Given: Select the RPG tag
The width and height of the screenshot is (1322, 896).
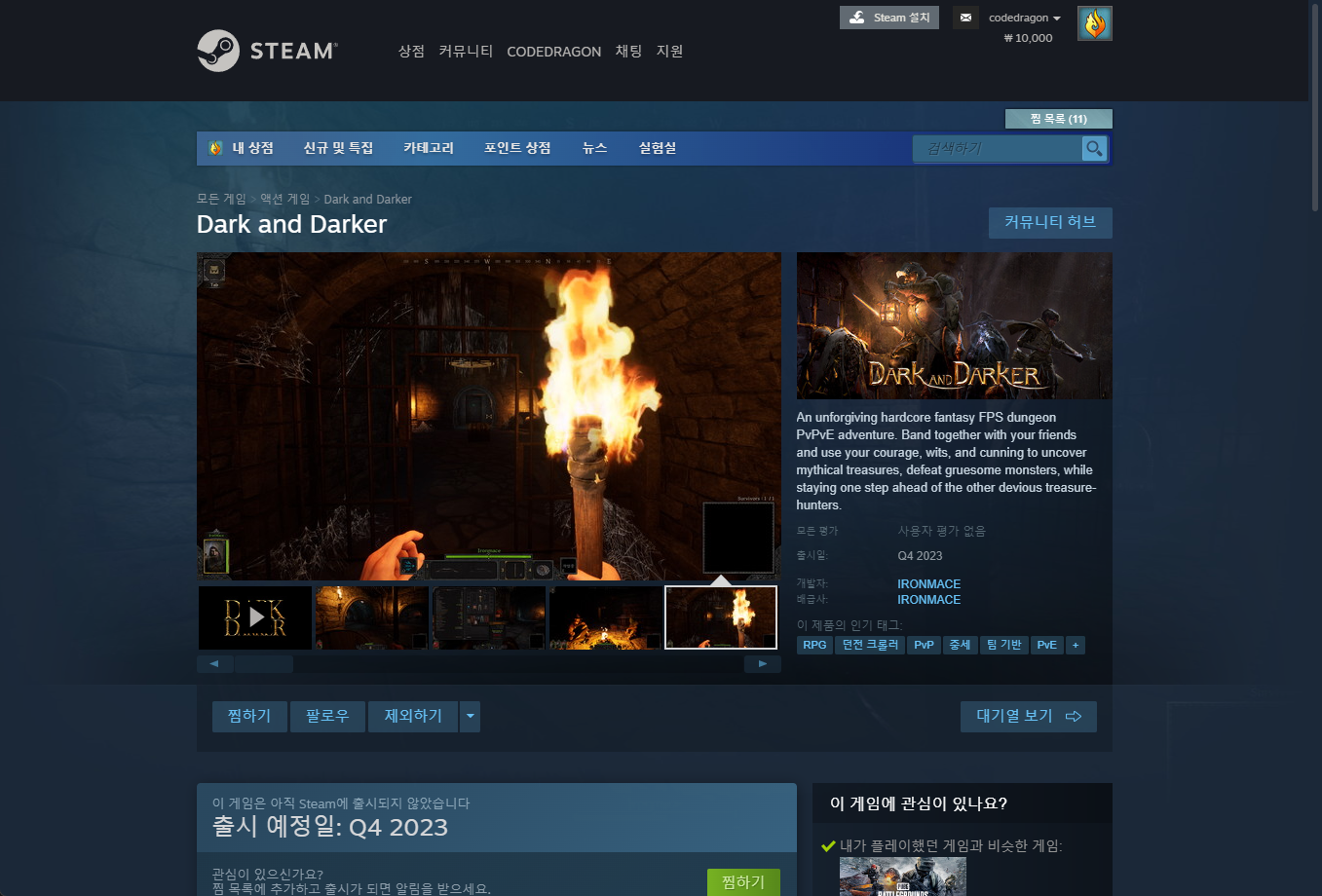Looking at the screenshot, I should coord(814,645).
